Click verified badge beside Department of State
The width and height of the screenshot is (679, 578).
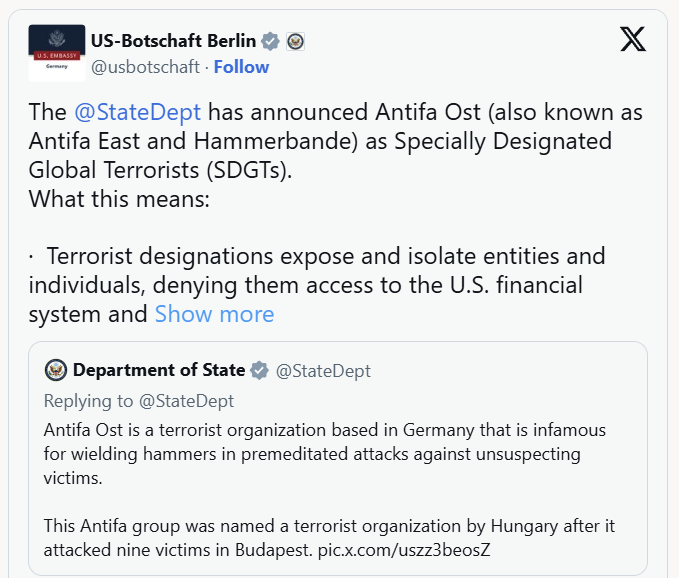point(259,371)
